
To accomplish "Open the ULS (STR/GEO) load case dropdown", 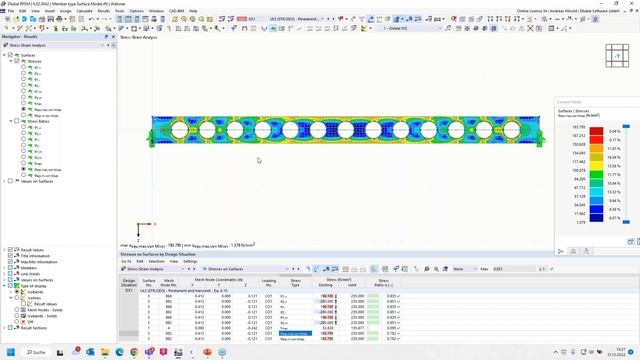I will coord(322,19).
